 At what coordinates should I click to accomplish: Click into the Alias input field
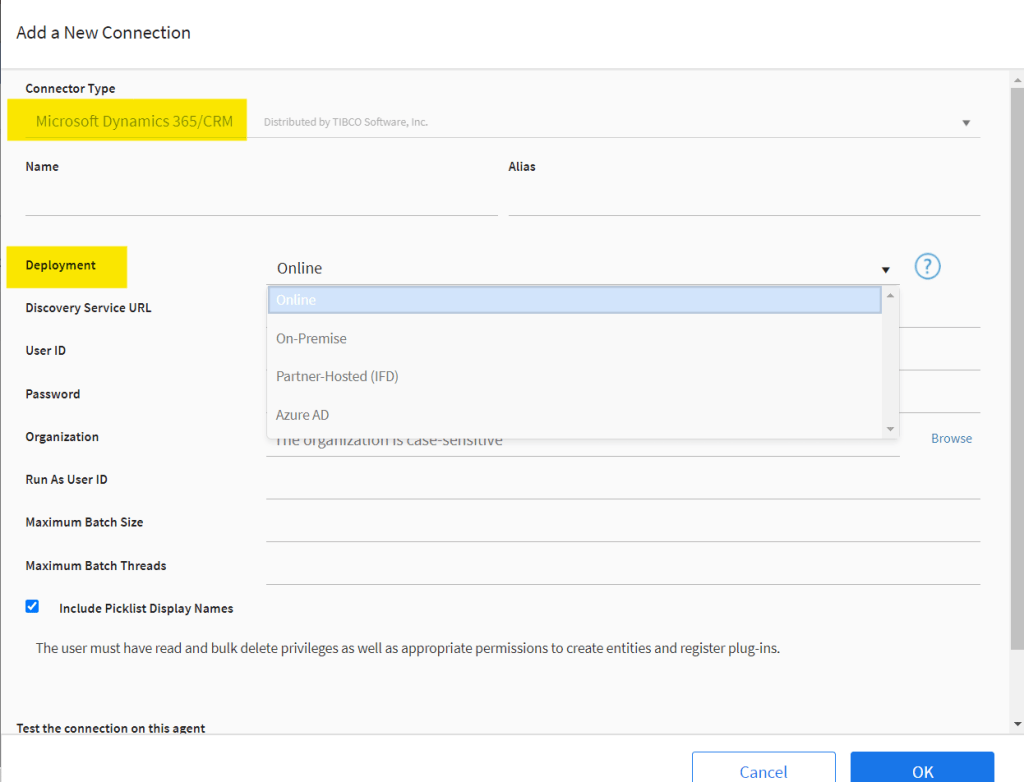[743, 200]
